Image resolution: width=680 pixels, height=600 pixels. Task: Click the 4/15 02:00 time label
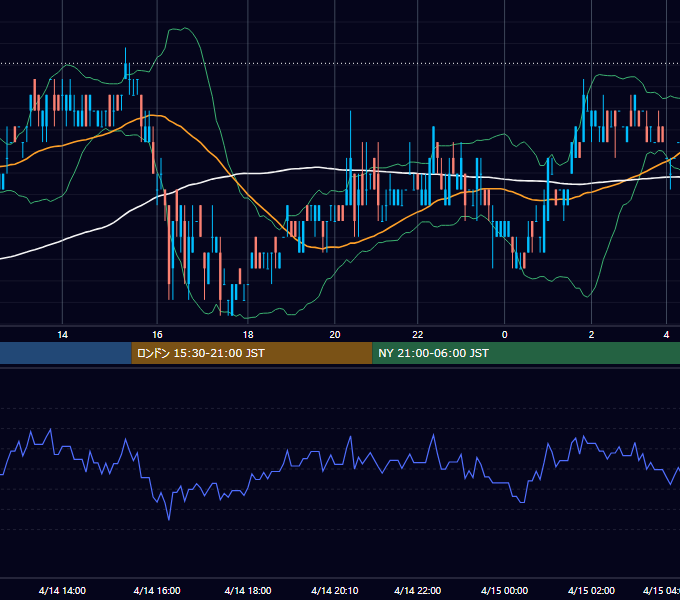coord(592,590)
